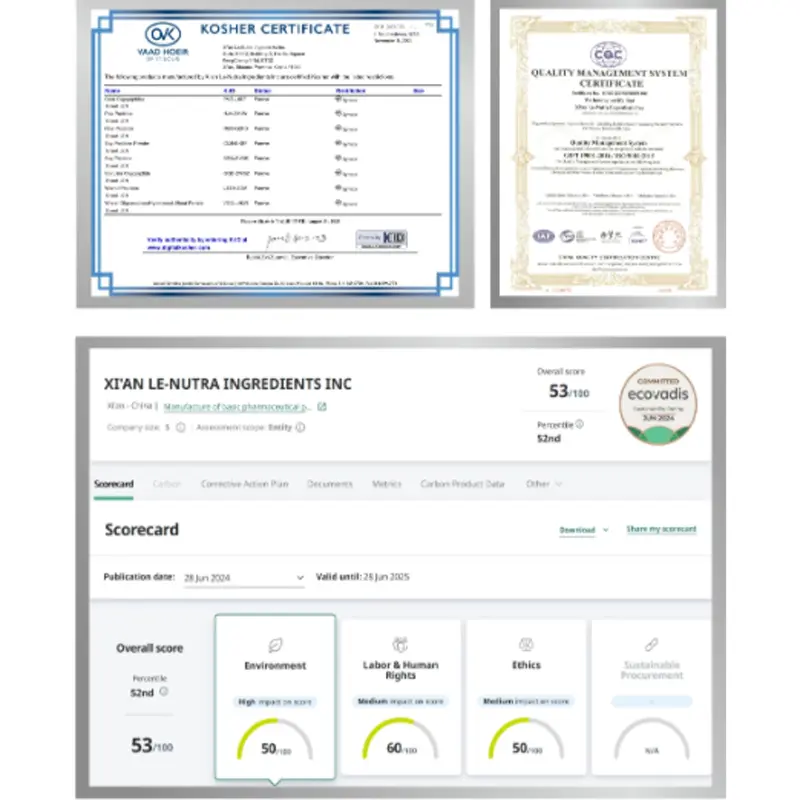Click the Ethics card icon
The height and width of the screenshot is (800, 800).
tap(526, 645)
